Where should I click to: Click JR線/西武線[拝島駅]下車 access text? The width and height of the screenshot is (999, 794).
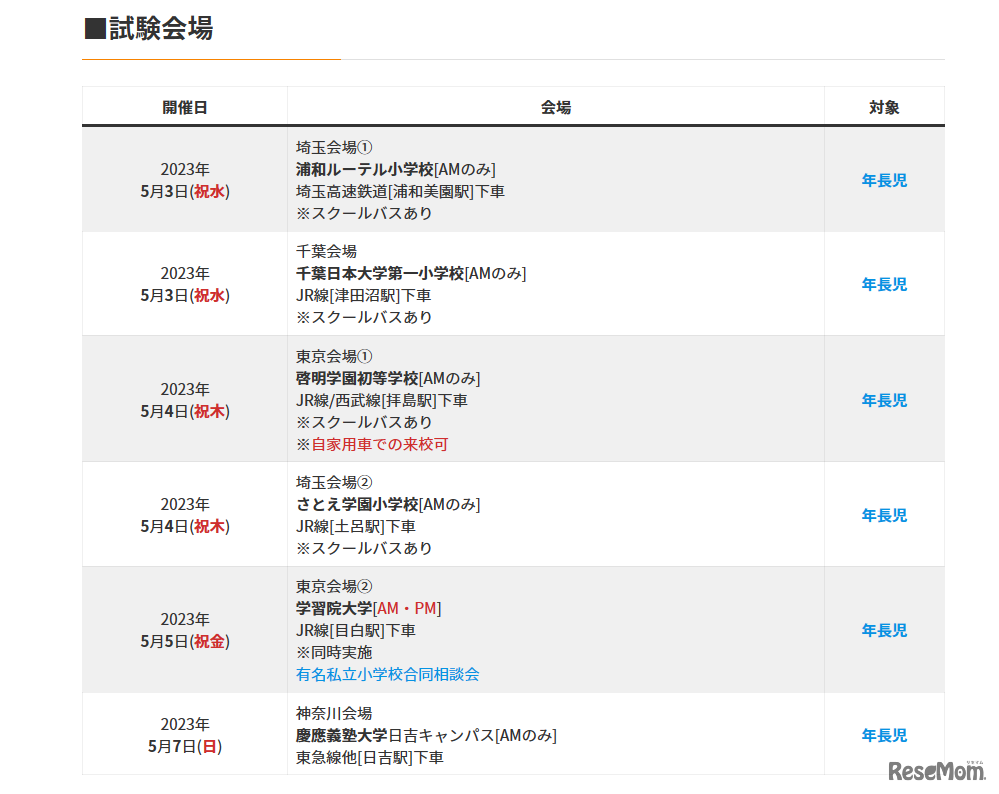382,401
